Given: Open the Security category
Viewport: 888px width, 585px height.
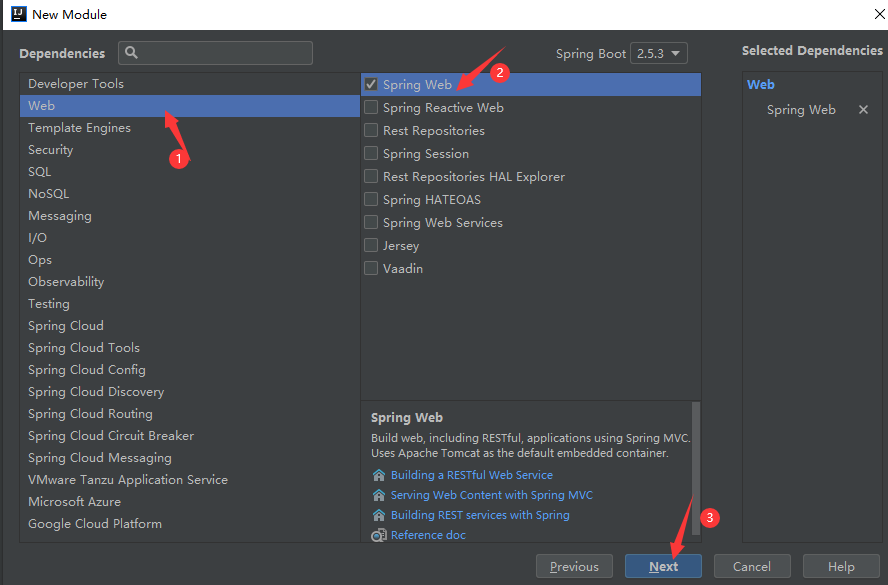Looking at the screenshot, I should (190, 150).
